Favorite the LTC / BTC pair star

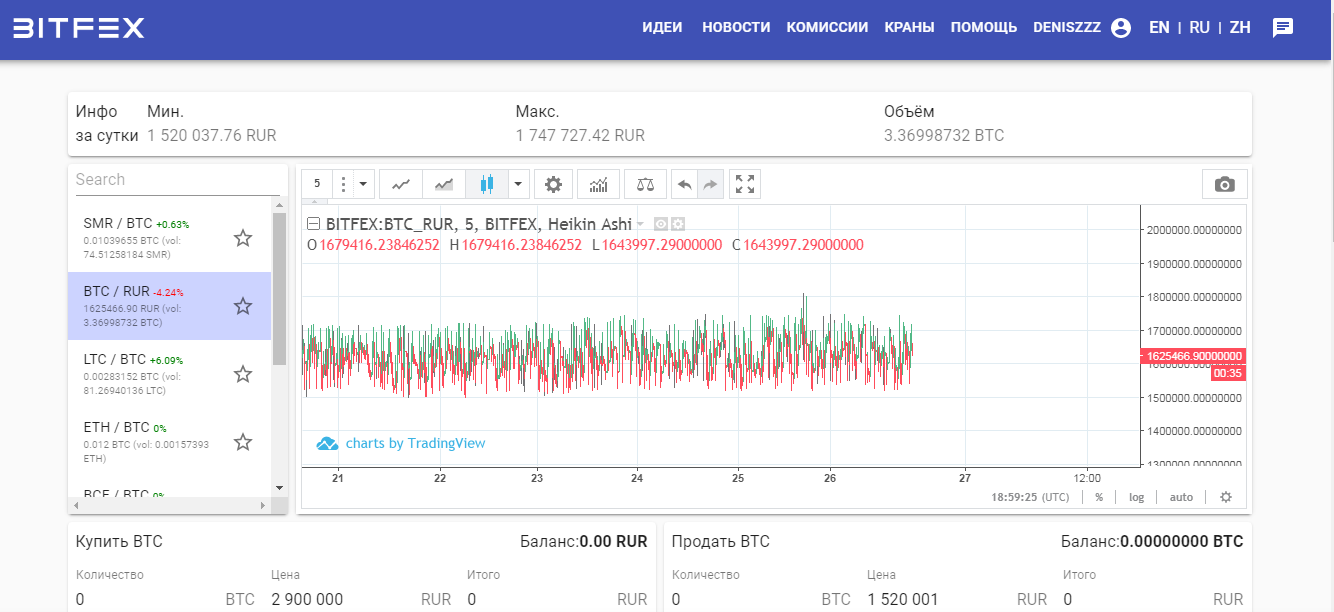point(243,374)
